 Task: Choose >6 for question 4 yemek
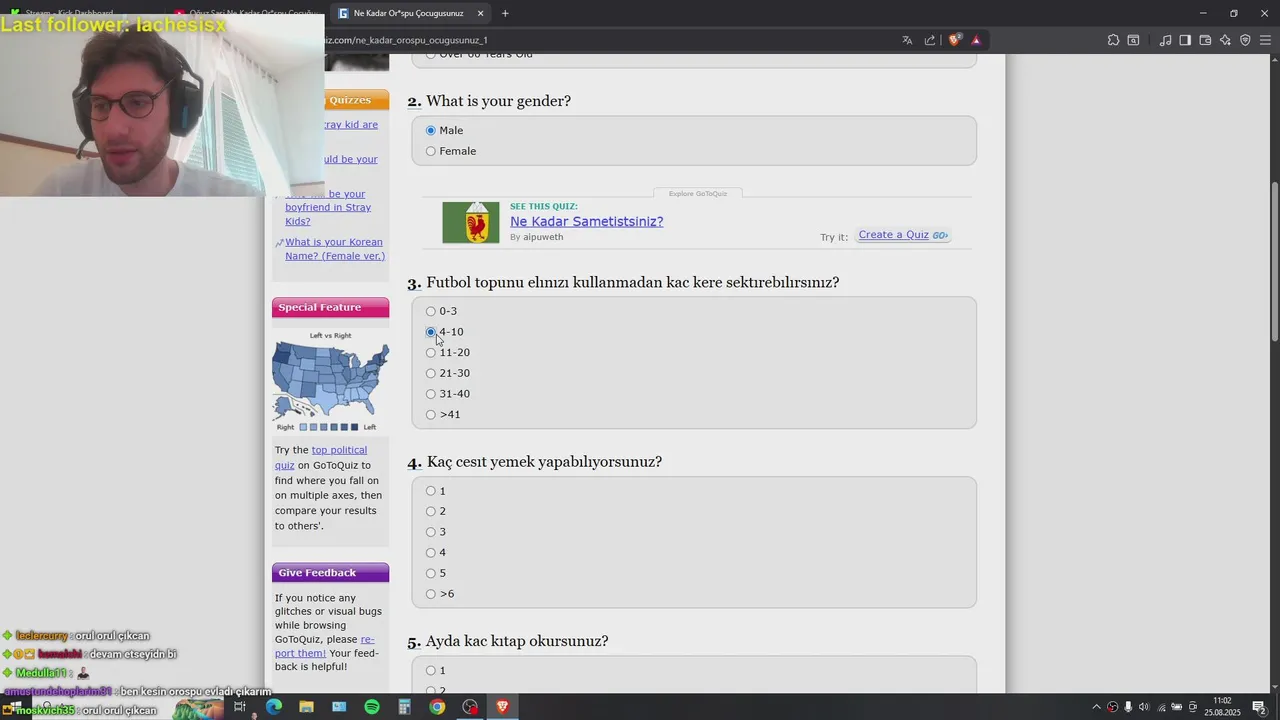coord(431,594)
